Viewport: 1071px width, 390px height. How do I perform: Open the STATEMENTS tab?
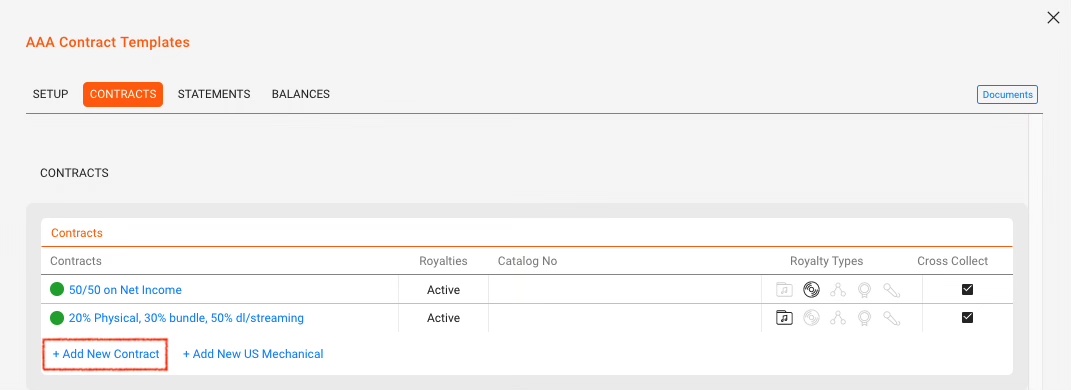click(x=214, y=94)
